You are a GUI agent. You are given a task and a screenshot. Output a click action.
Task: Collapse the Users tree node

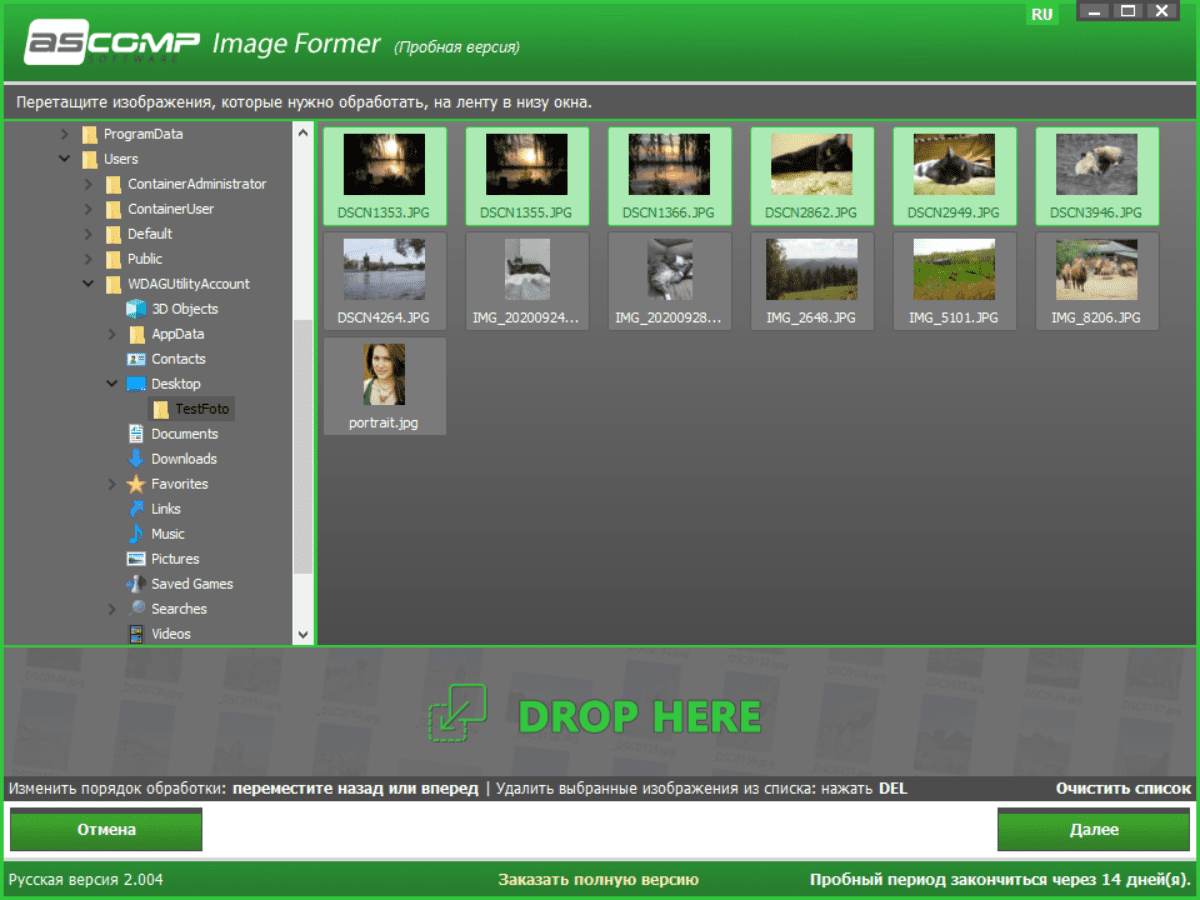[65, 159]
